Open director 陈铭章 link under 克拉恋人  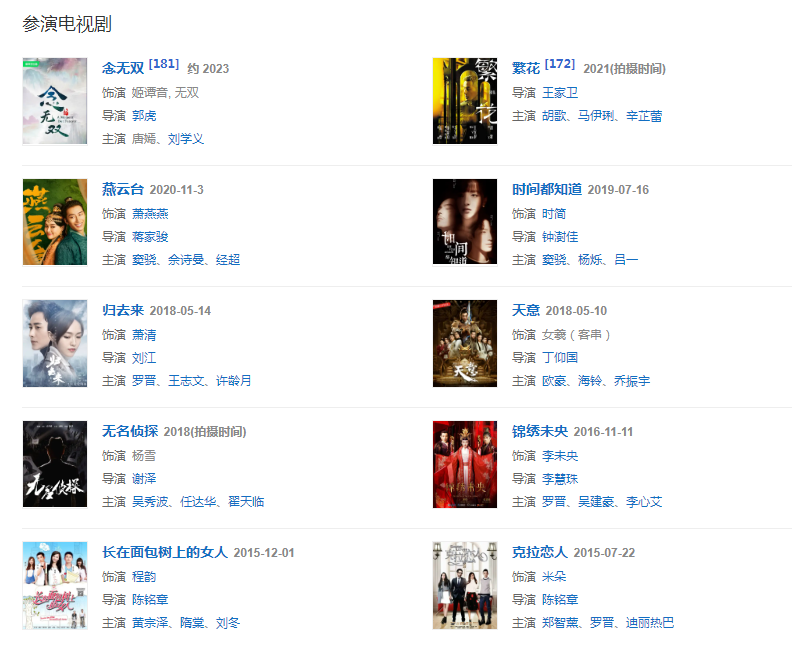[x=560, y=600]
